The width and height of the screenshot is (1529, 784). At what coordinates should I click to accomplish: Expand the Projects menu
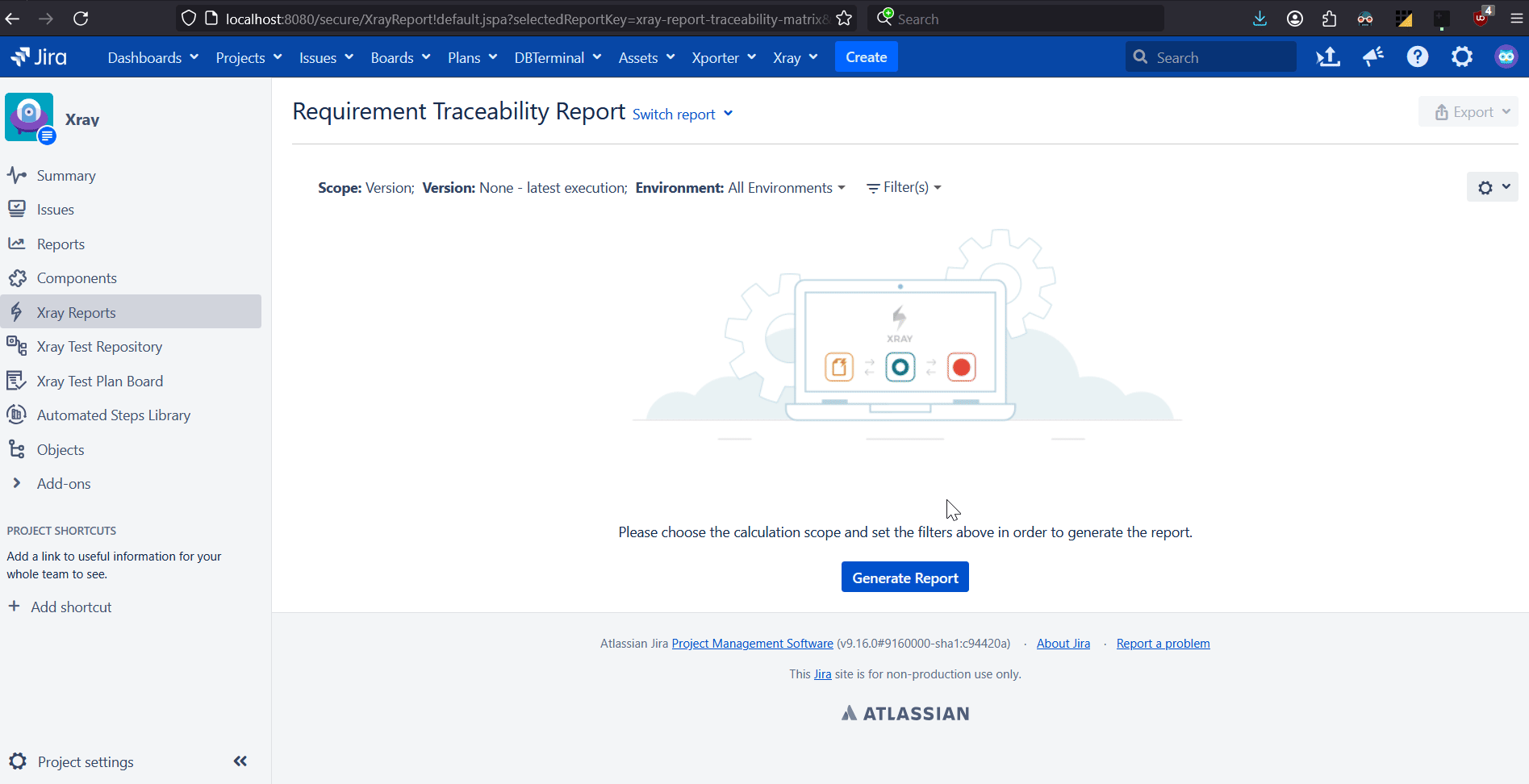coord(249,57)
